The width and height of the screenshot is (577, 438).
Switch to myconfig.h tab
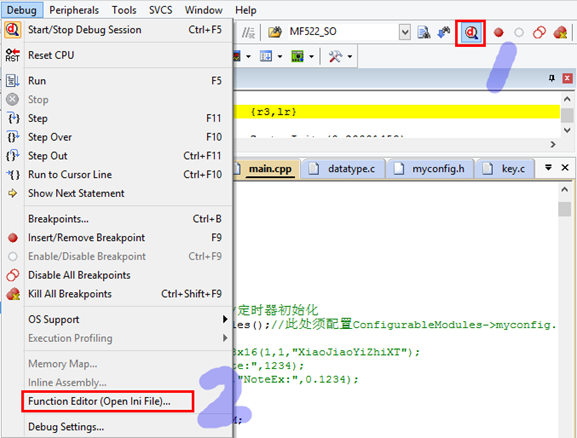tap(430, 169)
